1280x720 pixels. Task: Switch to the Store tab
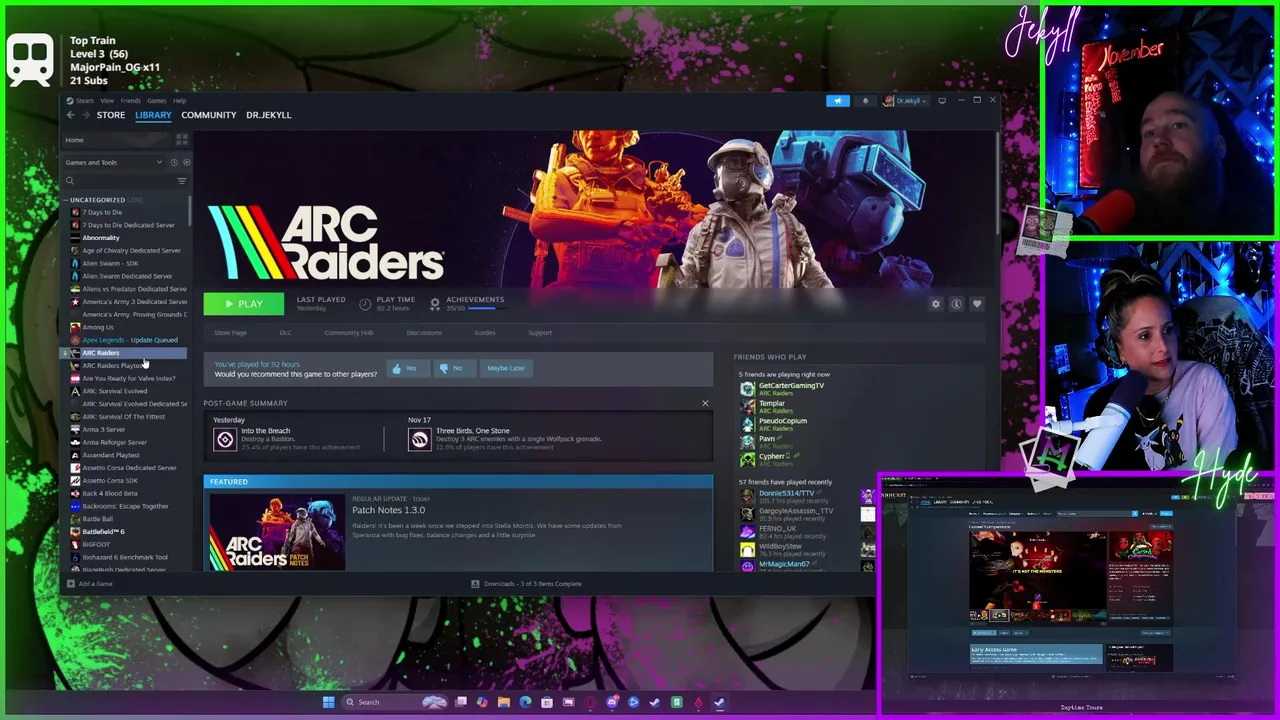(111, 115)
